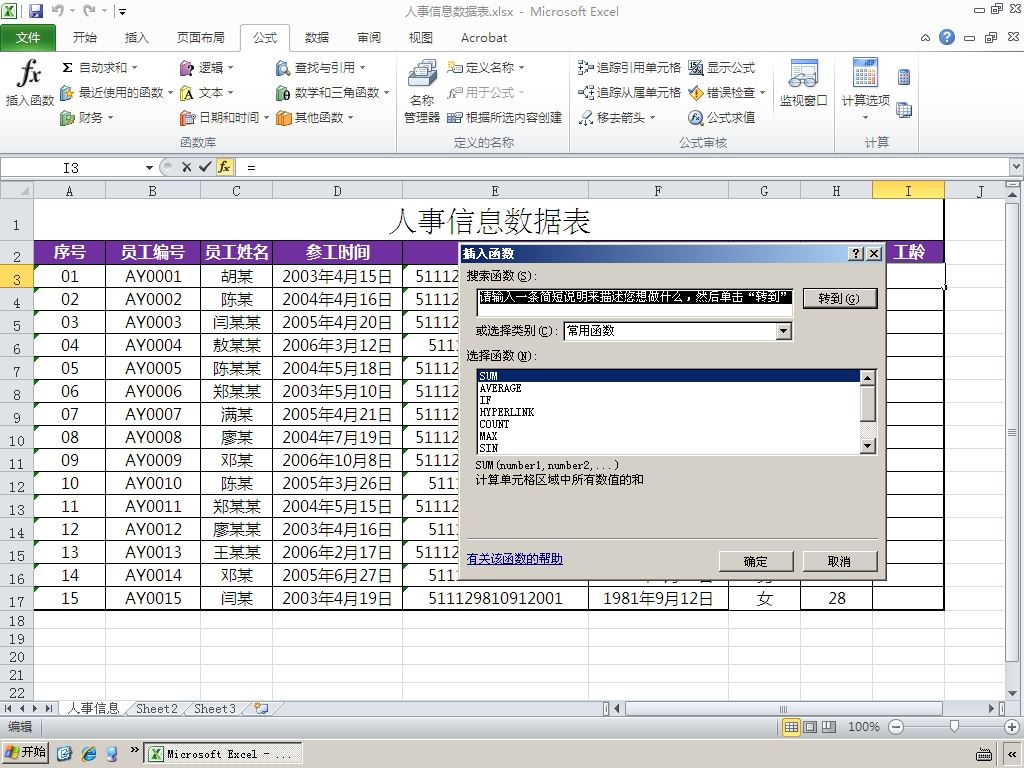Click zoom in plus button
This screenshot has height=768, width=1024.
(1012, 727)
